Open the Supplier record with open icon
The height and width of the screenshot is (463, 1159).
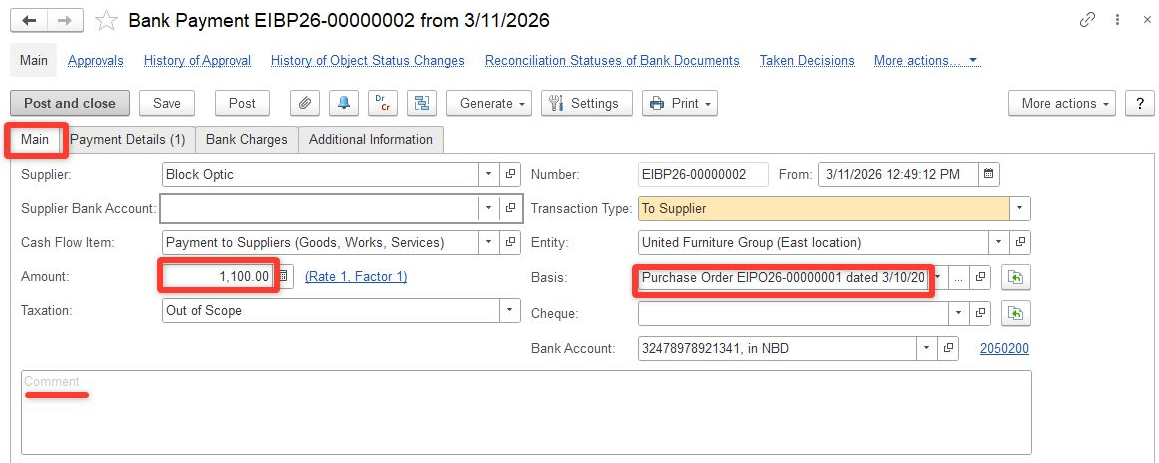511,174
